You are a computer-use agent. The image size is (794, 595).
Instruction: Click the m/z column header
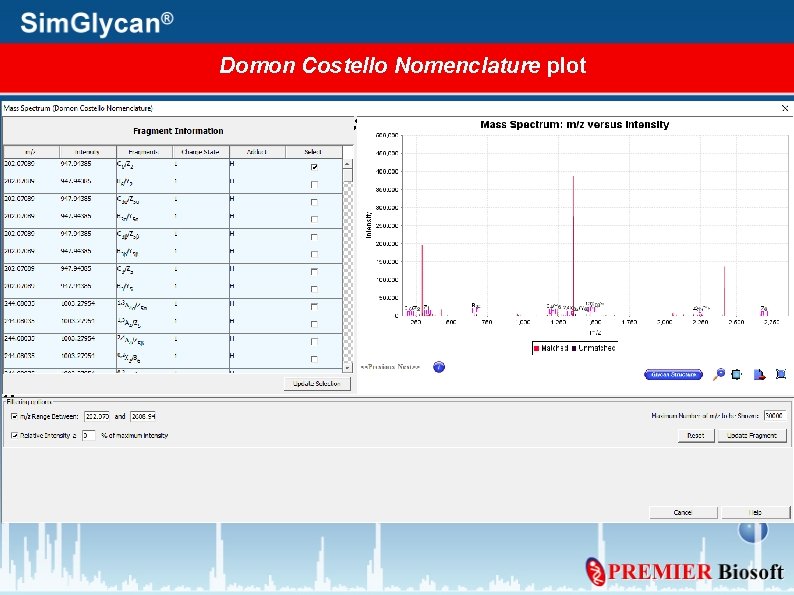31,152
